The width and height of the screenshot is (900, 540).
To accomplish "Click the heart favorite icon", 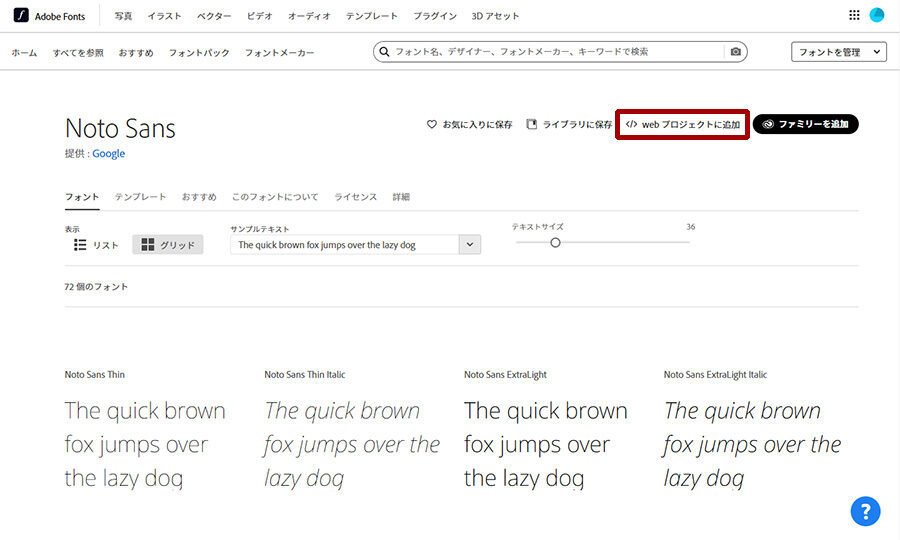I will (x=432, y=124).
